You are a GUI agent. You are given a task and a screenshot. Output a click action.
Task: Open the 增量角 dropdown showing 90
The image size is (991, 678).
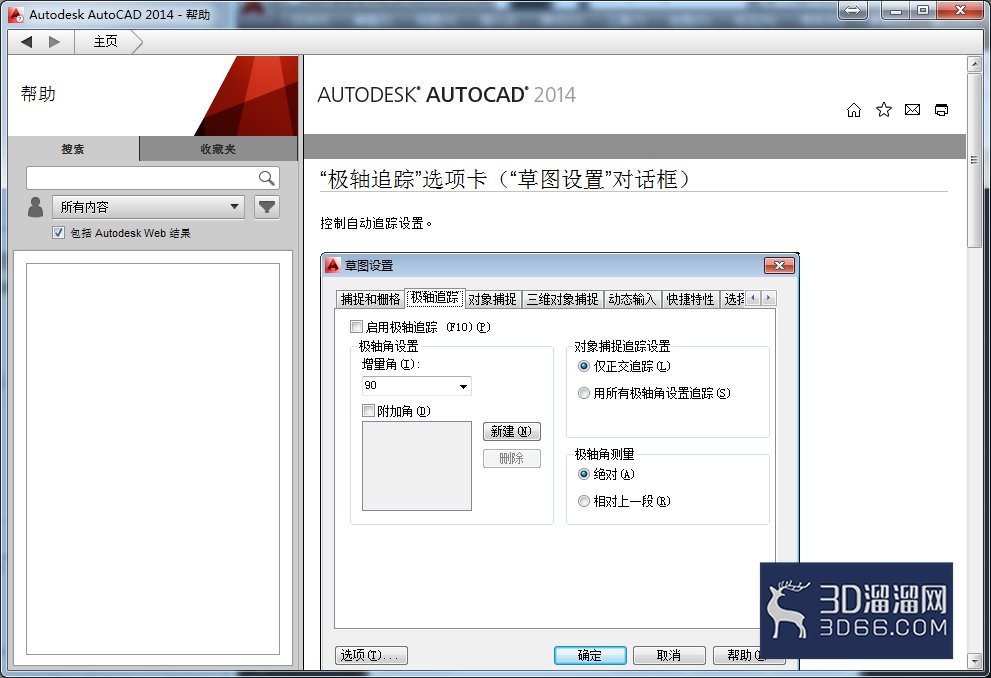coord(416,385)
